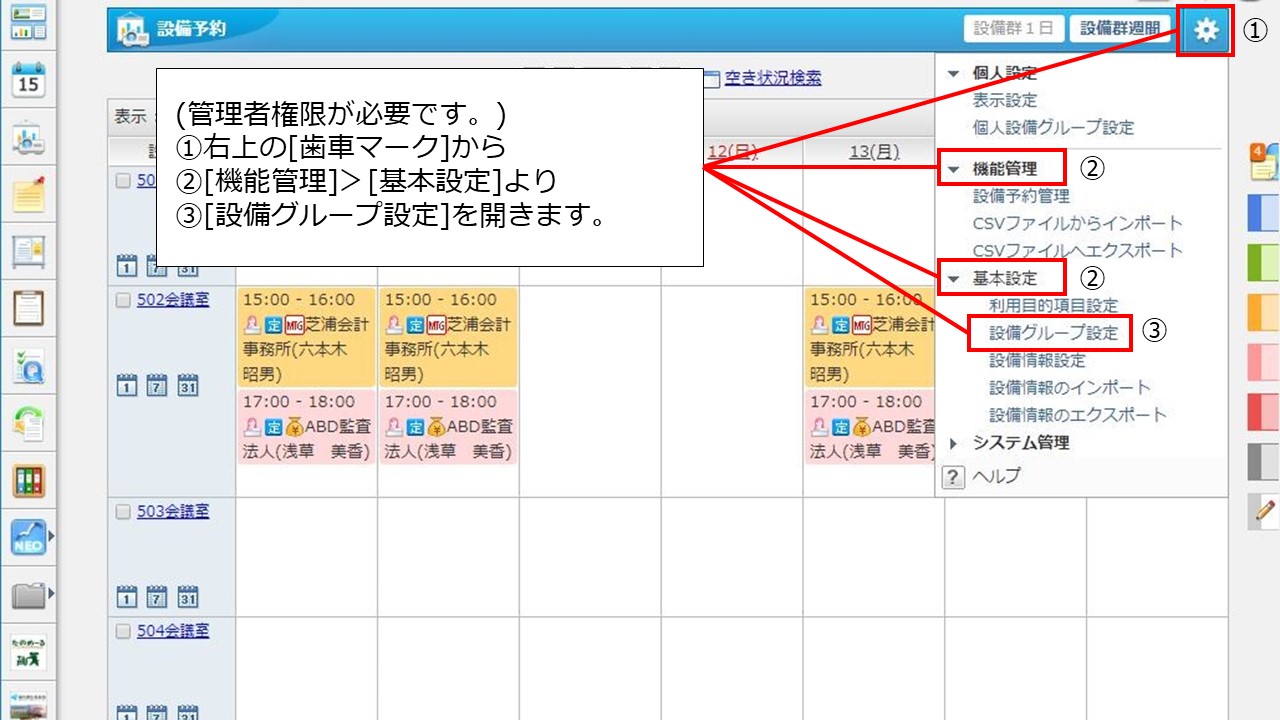Open the brown clipboard sidebar icon

(29, 308)
